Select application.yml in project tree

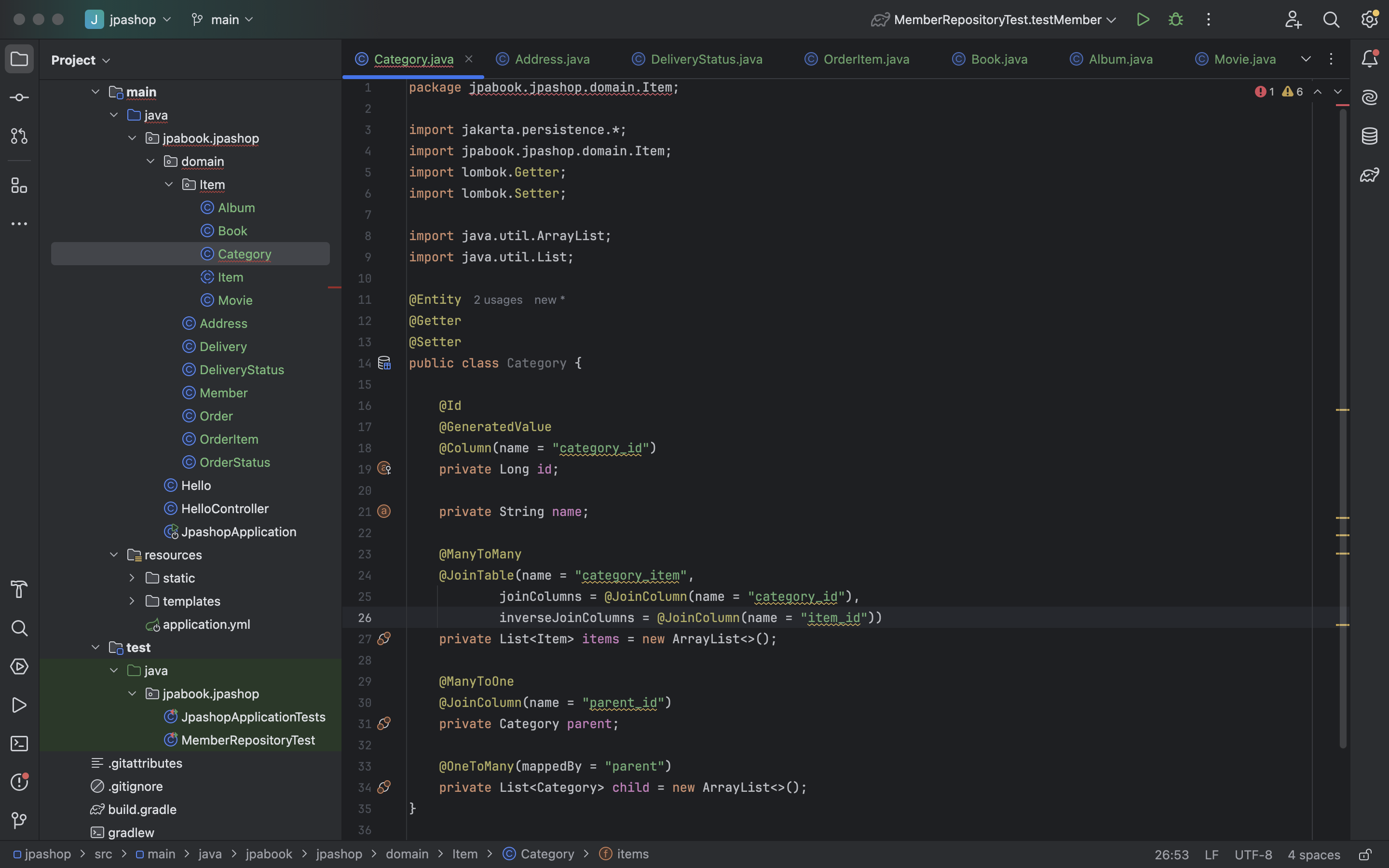[206, 624]
